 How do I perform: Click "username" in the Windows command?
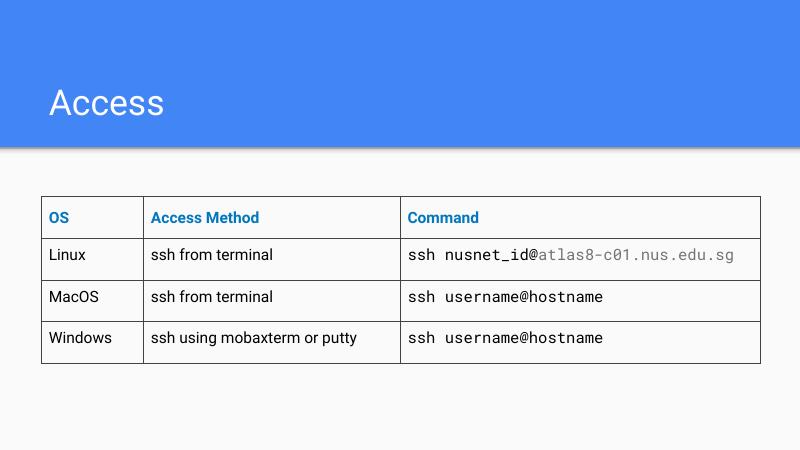[x=482, y=338]
